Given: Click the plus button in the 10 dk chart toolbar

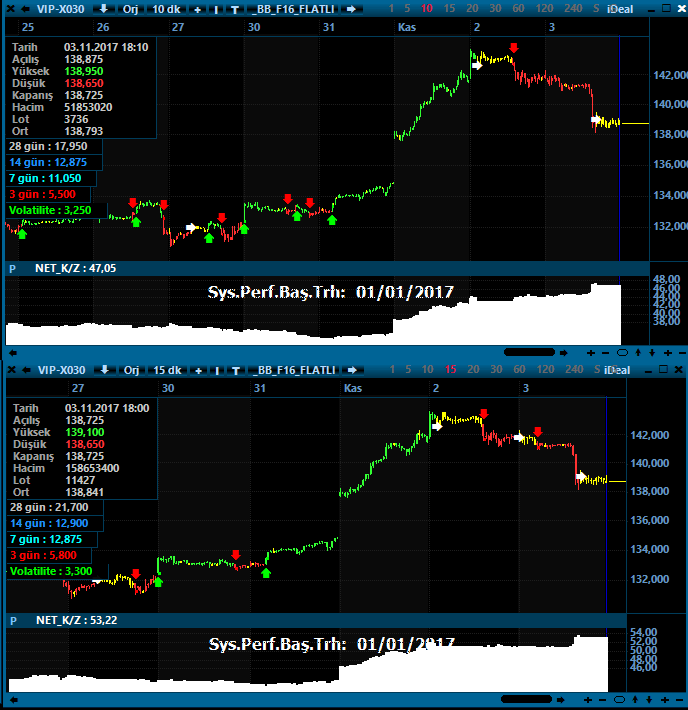Looking at the screenshot, I should [197, 9].
